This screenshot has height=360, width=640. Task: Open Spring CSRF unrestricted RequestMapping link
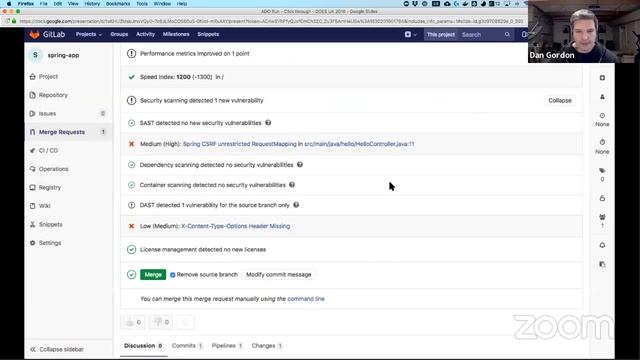[240, 144]
